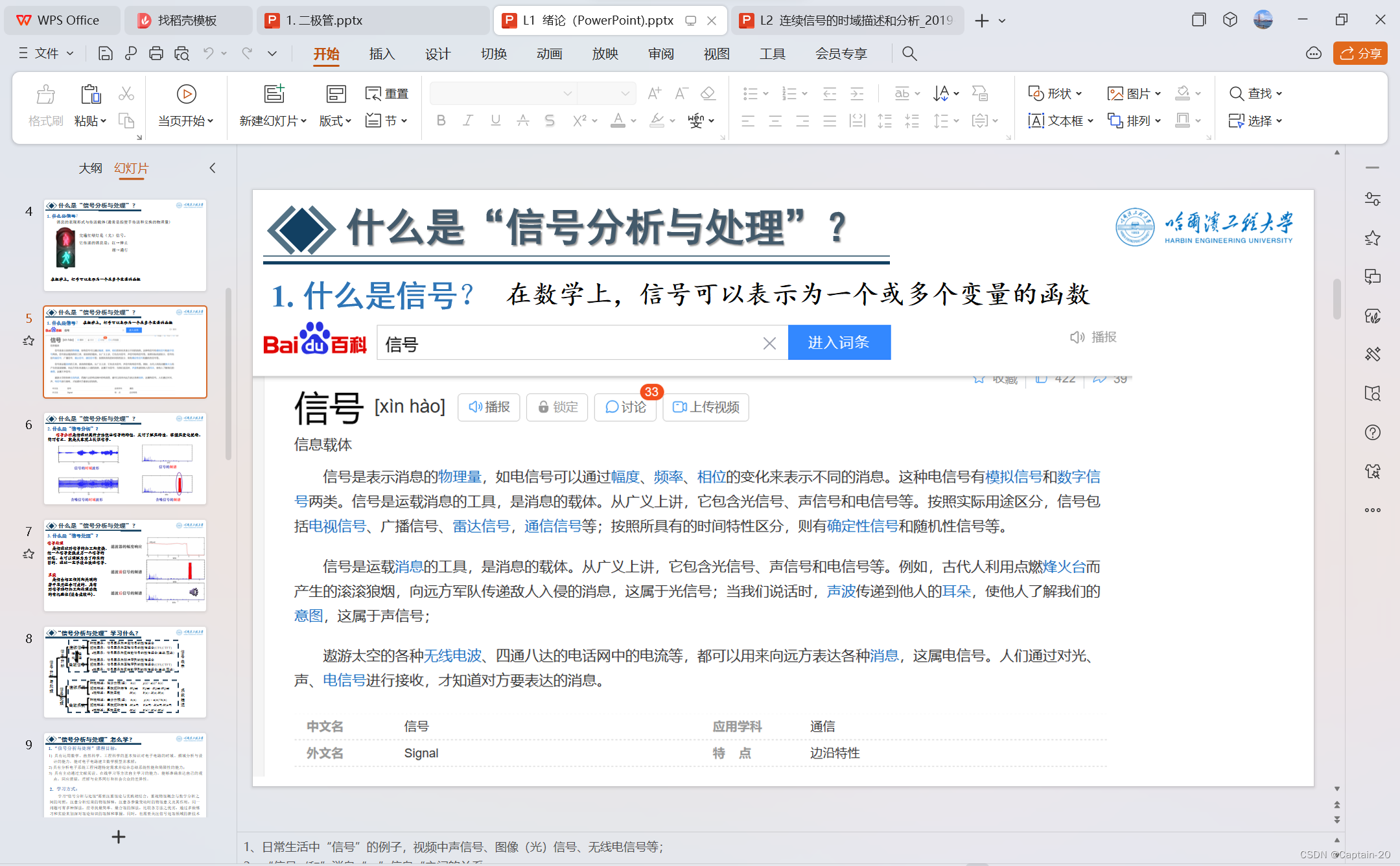Viewport: 1400px width, 866px height.
Task: Toggle italic formatting button
Action: (x=467, y=121)
